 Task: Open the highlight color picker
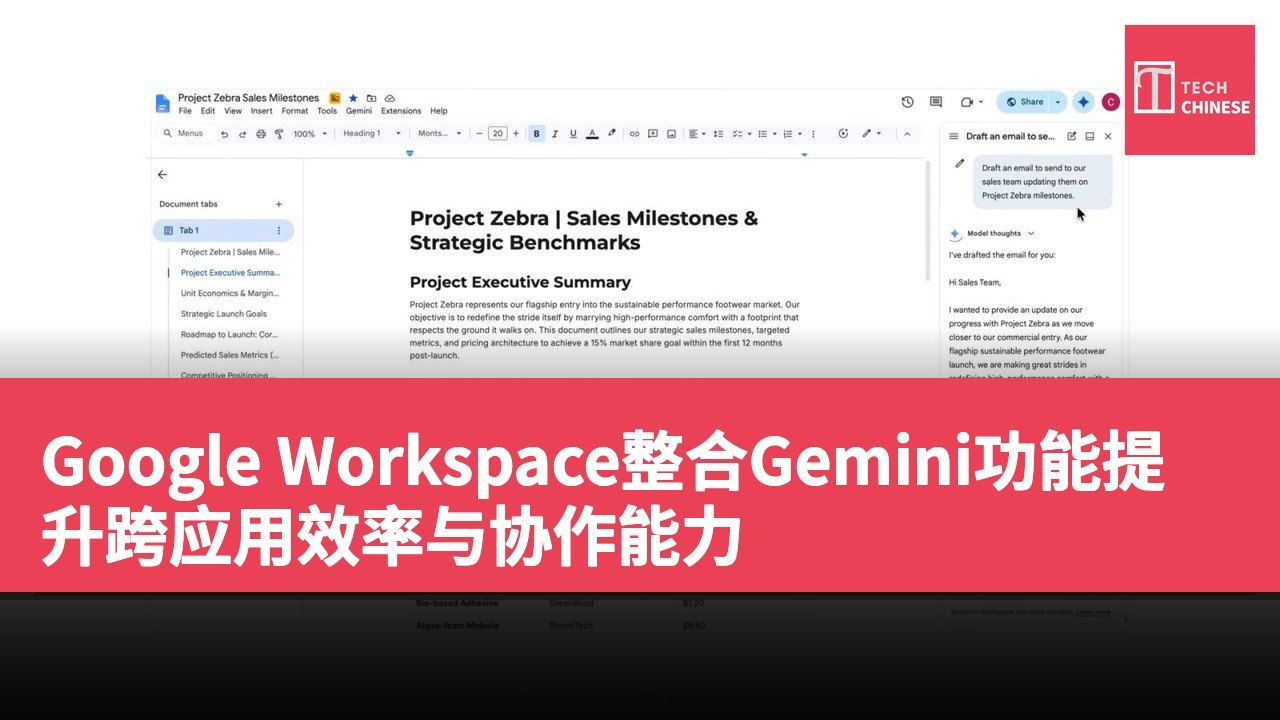pyautogui.click(x=612, y=133)
